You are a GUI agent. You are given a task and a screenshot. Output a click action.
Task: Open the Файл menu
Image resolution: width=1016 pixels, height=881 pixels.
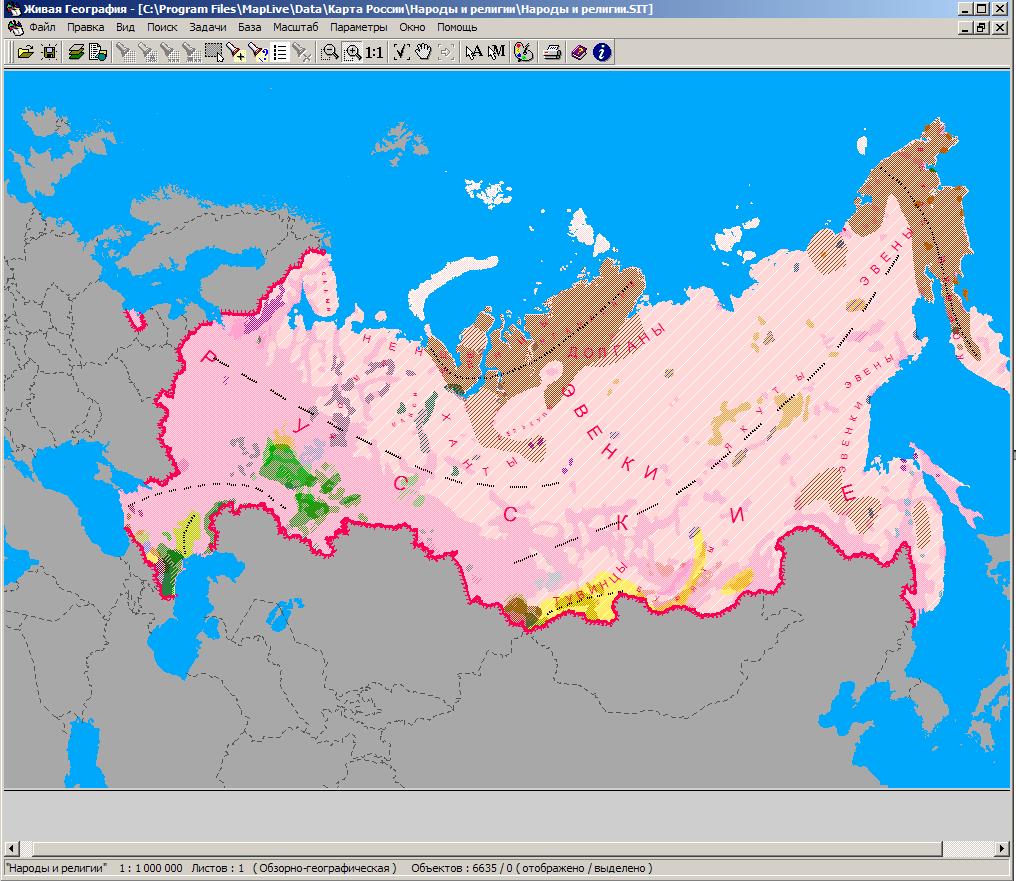tap(42, 27)
